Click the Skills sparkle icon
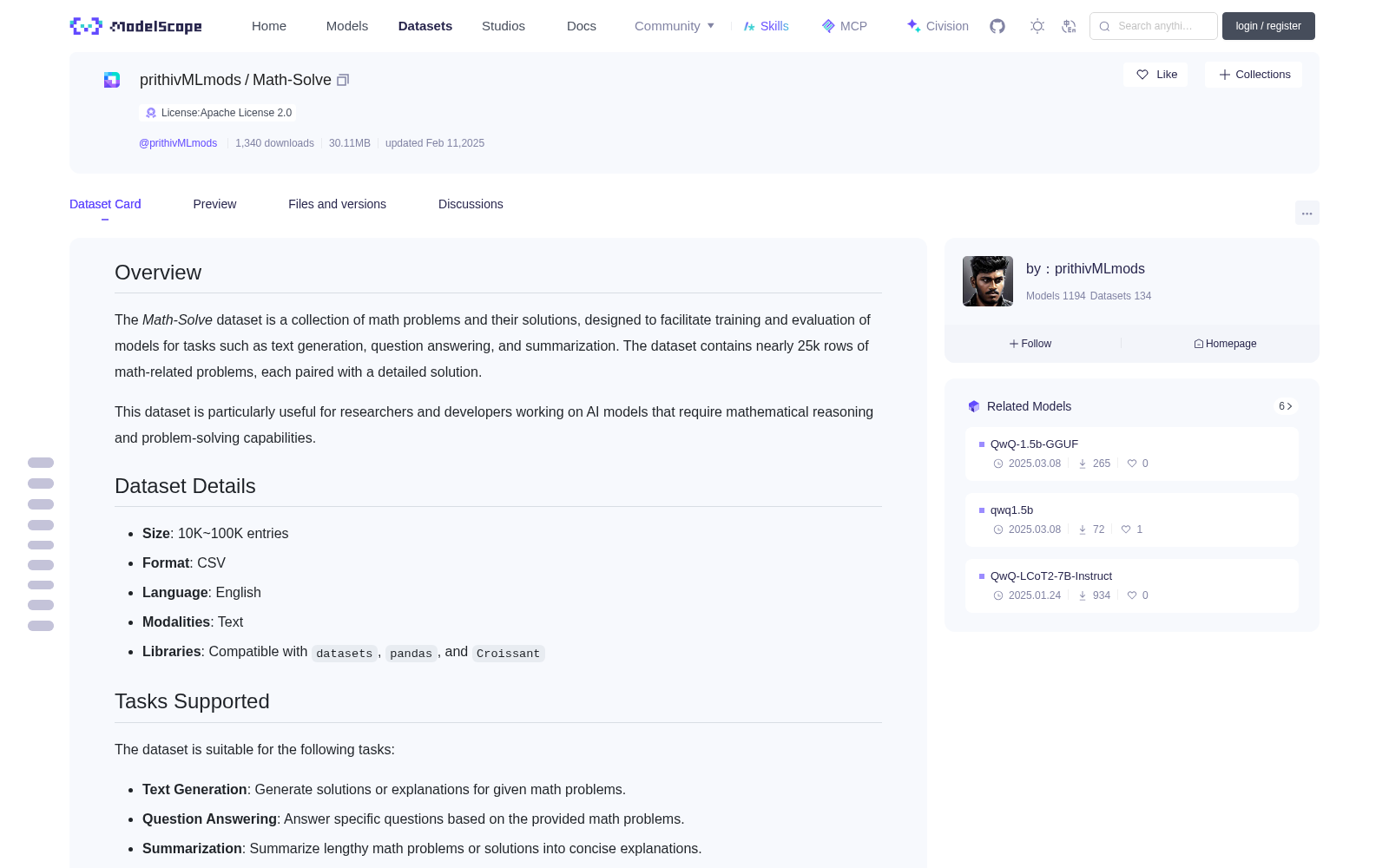 tap(749, 26)
